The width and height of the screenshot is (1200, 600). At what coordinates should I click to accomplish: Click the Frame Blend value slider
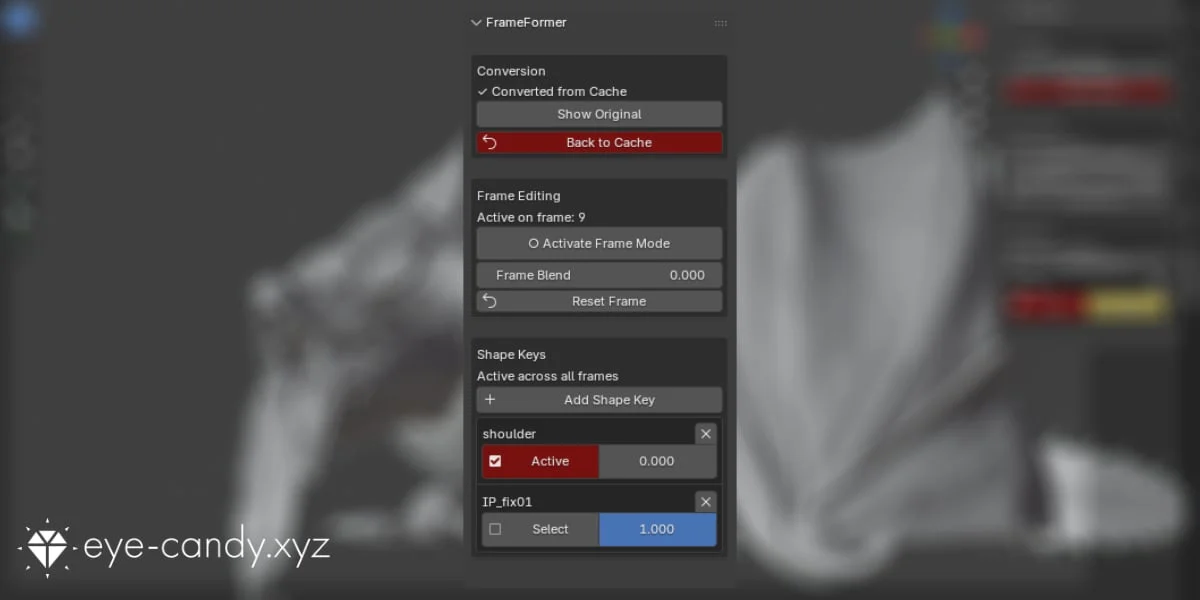point(598,274)
